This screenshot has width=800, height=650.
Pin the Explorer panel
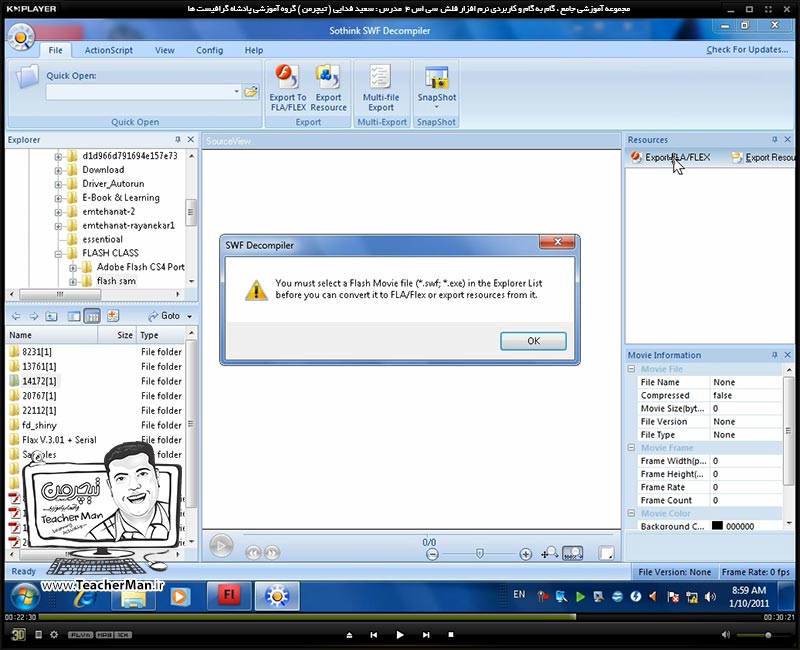pyautogui.click(x=178, y=139)
